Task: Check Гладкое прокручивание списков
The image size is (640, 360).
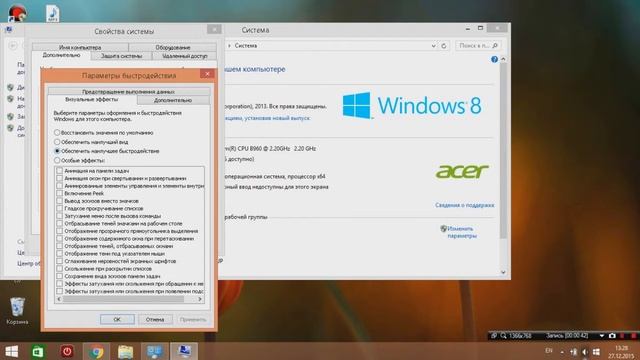Action: point(60,208)
